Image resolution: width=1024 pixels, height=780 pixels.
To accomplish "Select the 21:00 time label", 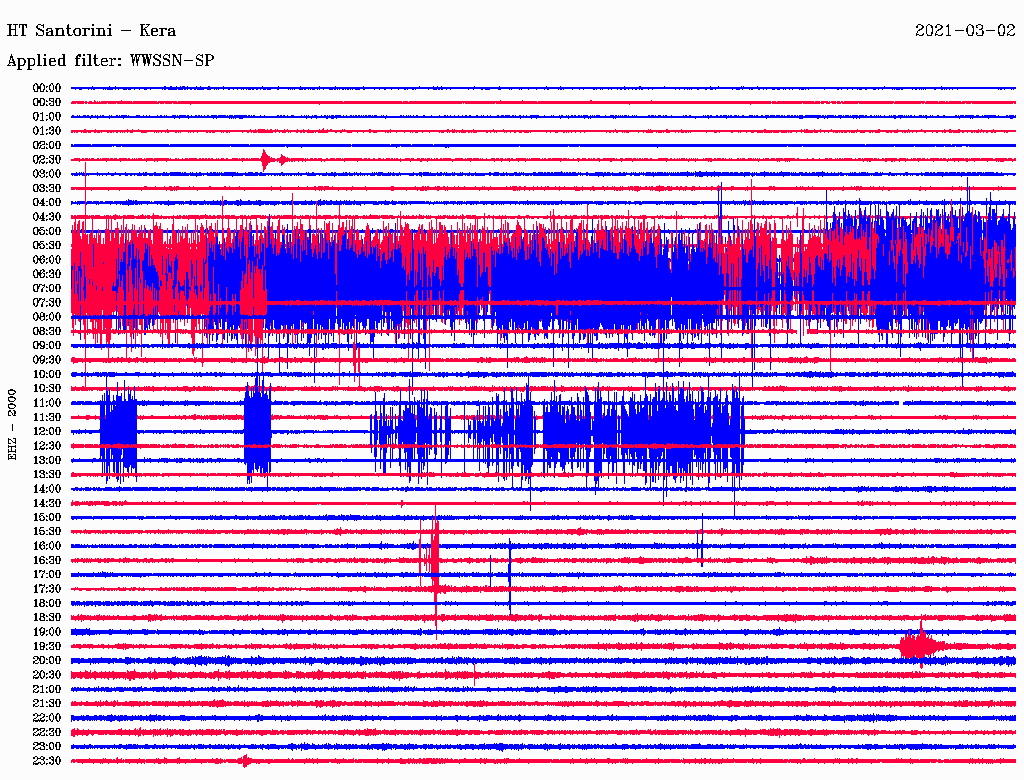I will point(47,689).
